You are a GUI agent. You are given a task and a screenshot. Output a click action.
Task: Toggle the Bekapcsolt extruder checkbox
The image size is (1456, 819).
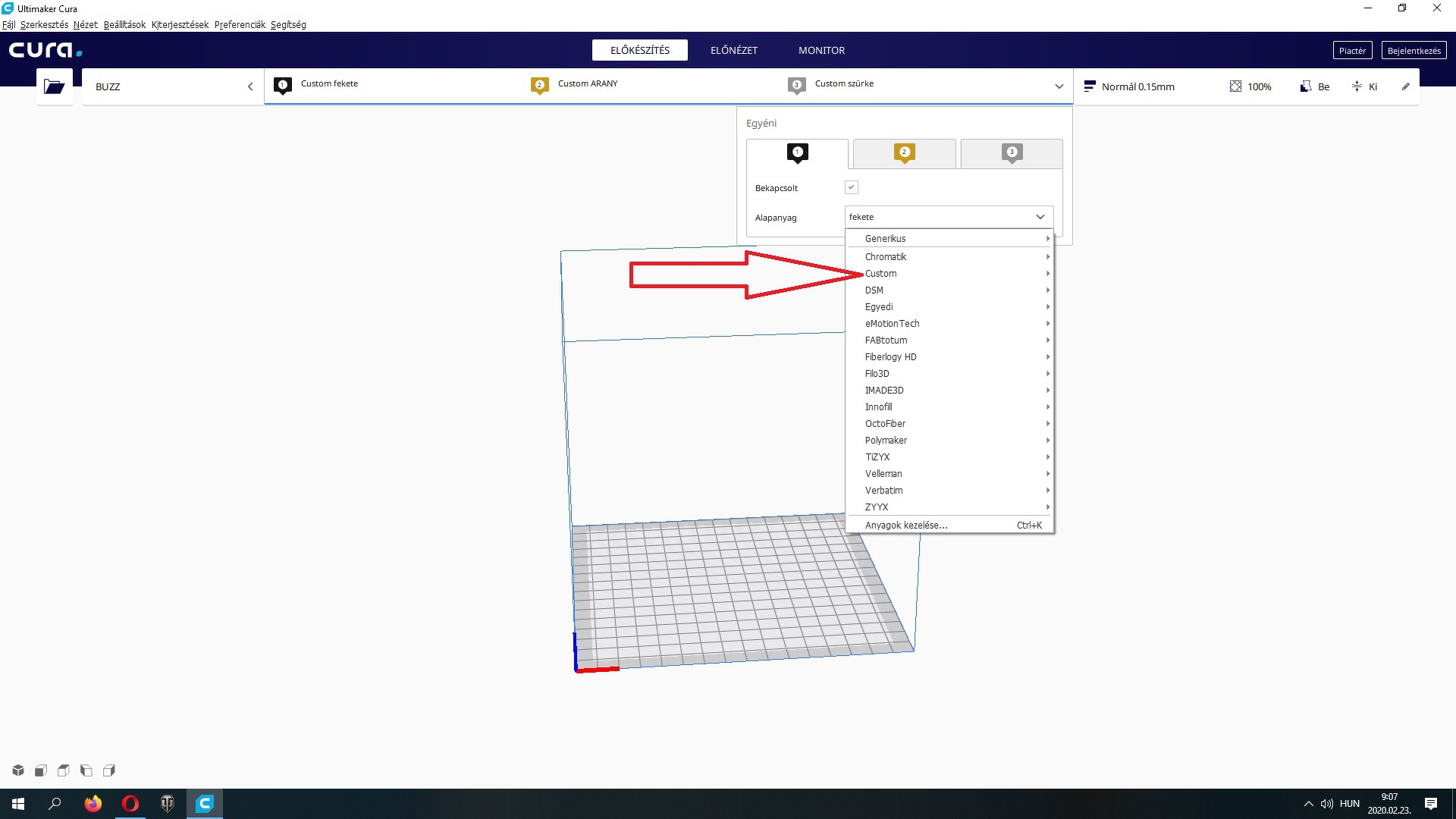click(851, 187)
